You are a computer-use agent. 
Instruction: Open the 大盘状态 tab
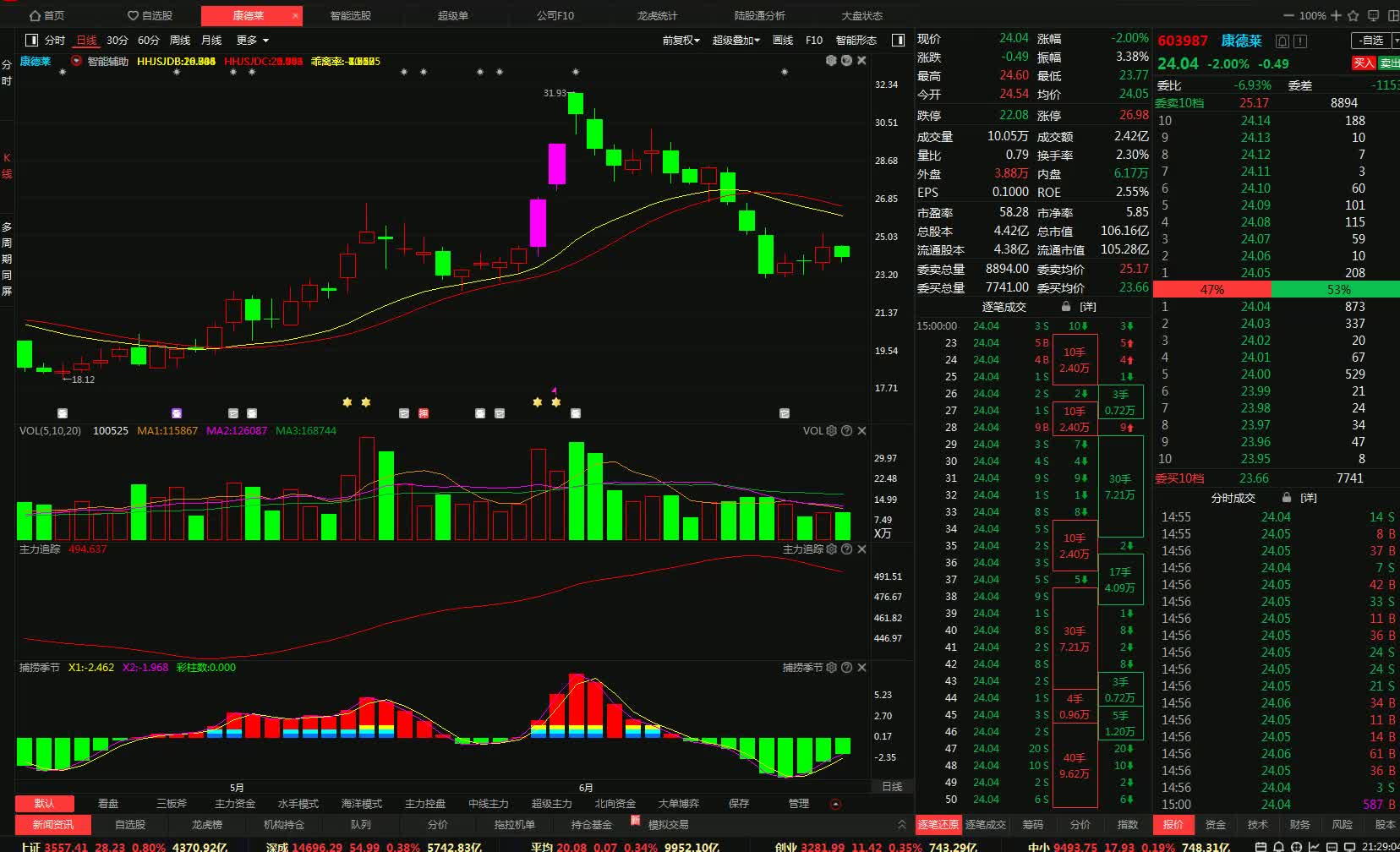(x=861, y=15)
